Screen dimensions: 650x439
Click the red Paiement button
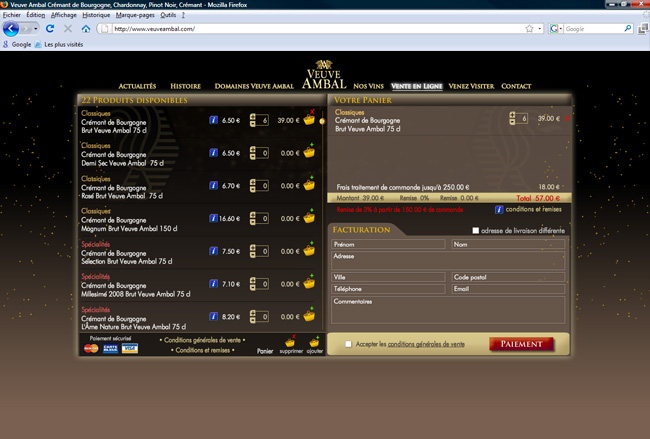[521, 344]
